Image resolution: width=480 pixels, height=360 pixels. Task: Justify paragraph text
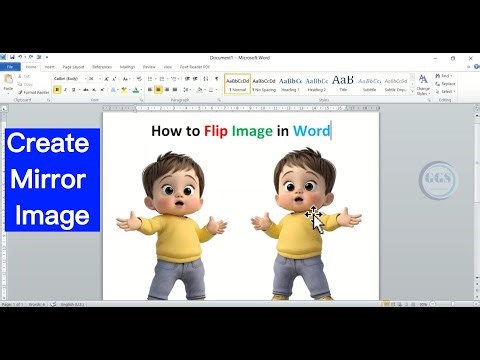click(175, 90)
